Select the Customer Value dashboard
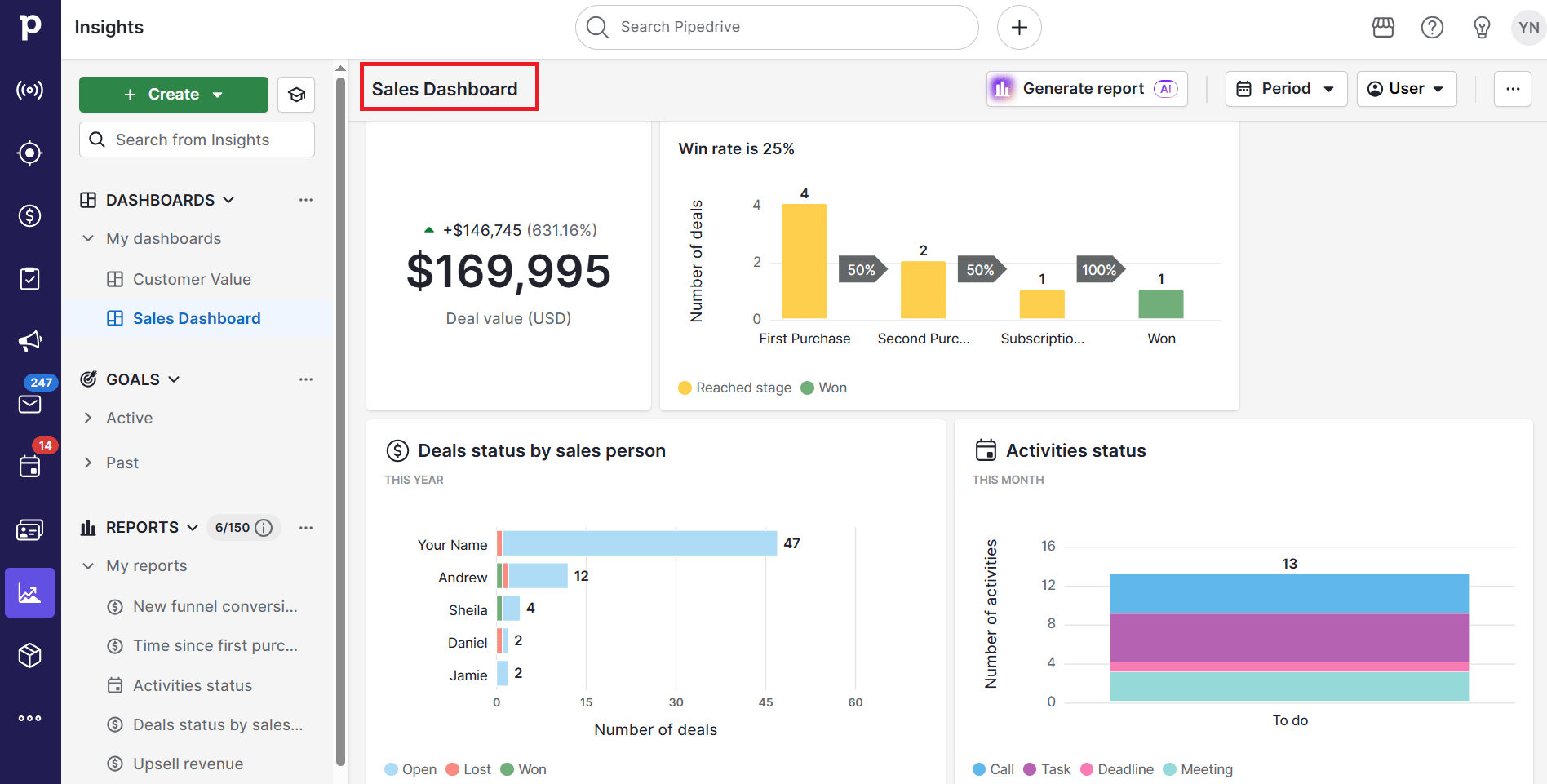The width and height of the screenshot is (1547, 784). point(192,278)
